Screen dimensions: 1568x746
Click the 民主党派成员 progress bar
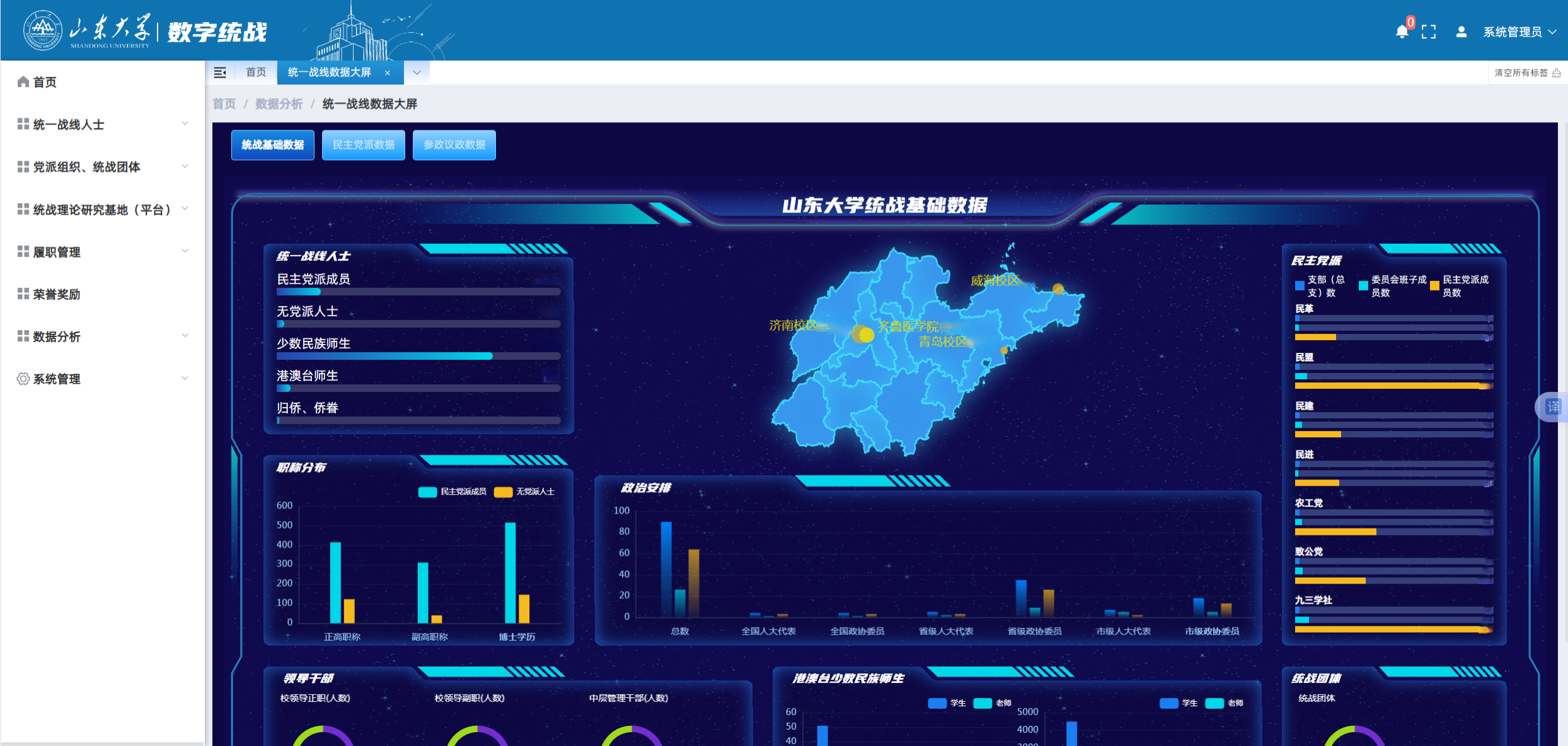pyautogui.click(x=418, y=292)
